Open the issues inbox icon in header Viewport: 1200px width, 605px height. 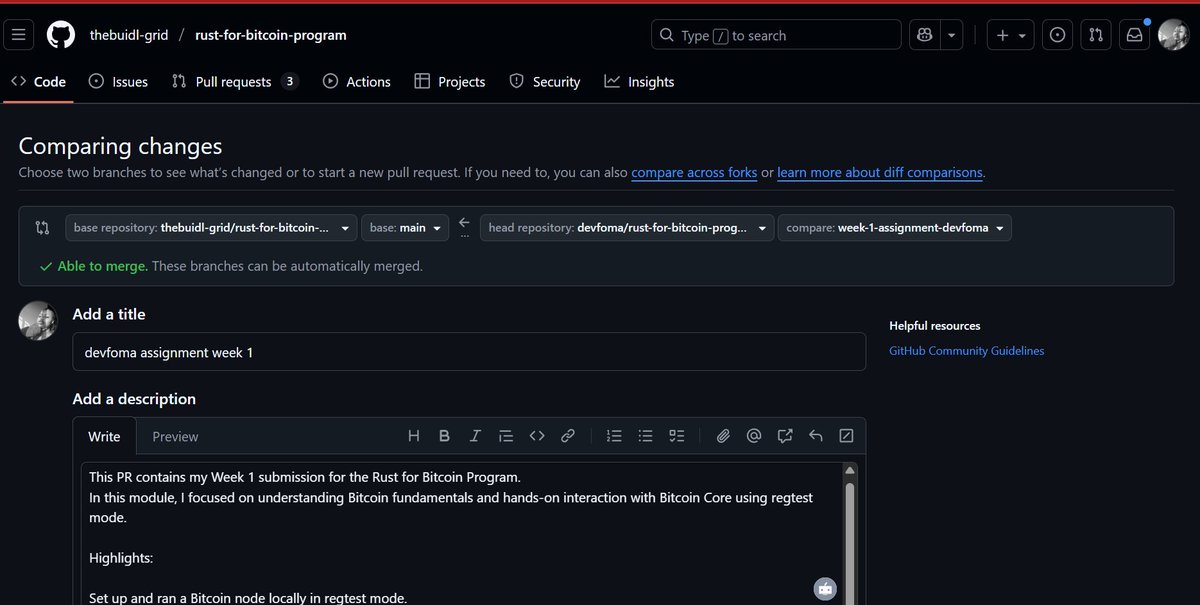point(1057,35)
